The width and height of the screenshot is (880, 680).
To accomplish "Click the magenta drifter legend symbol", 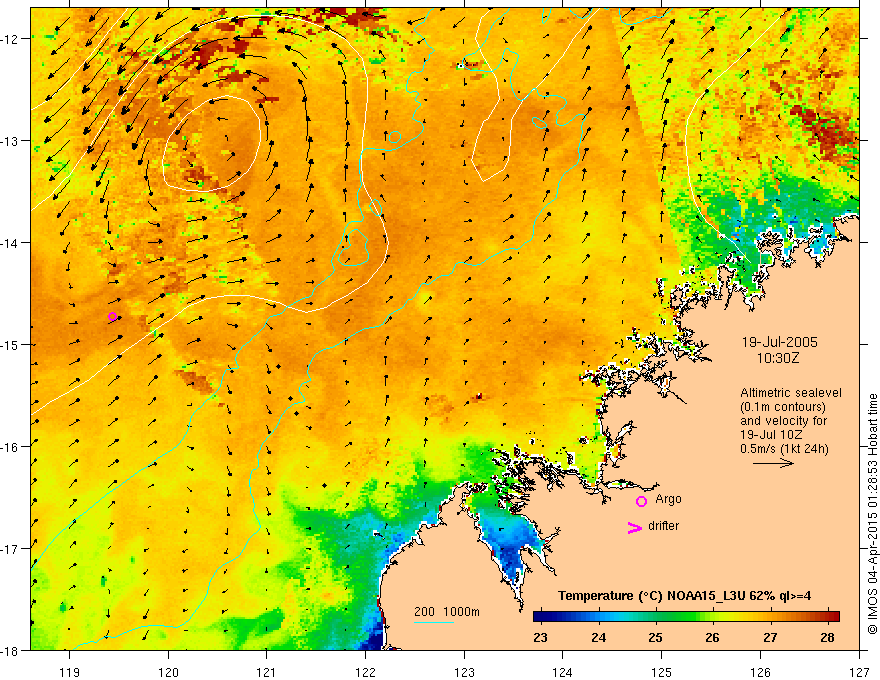I will point(634,528).
